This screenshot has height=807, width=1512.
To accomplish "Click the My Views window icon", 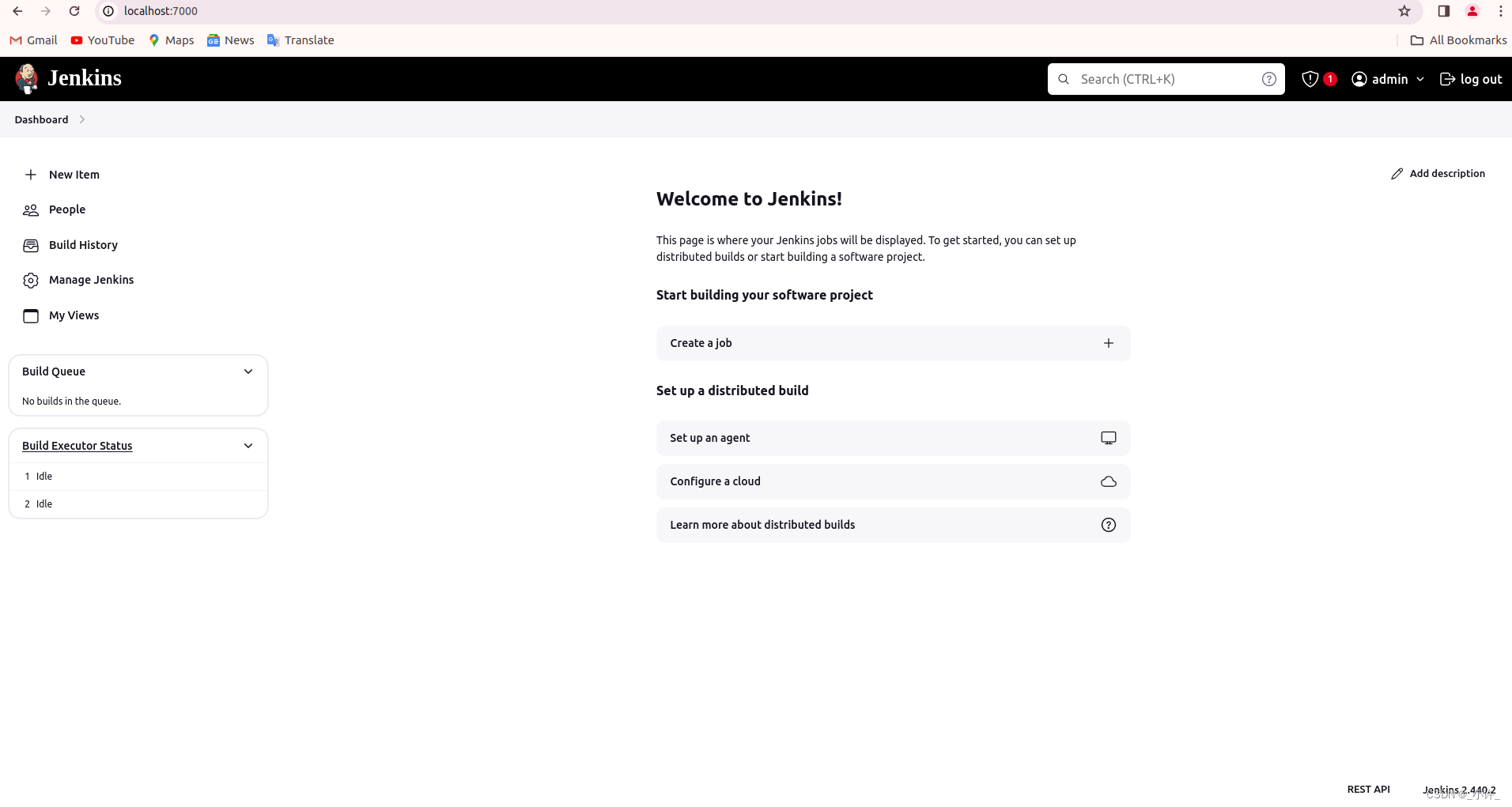I will (31, 316).
